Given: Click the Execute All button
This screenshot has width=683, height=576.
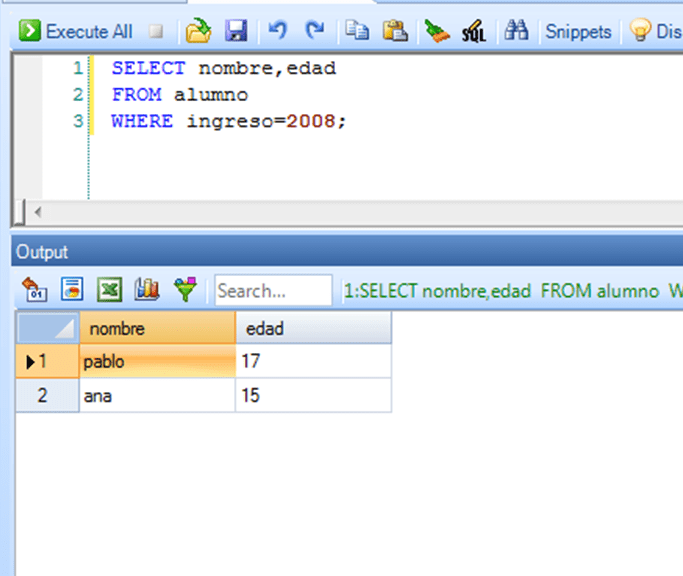Looking at the screenshot, I should [77, 31].
